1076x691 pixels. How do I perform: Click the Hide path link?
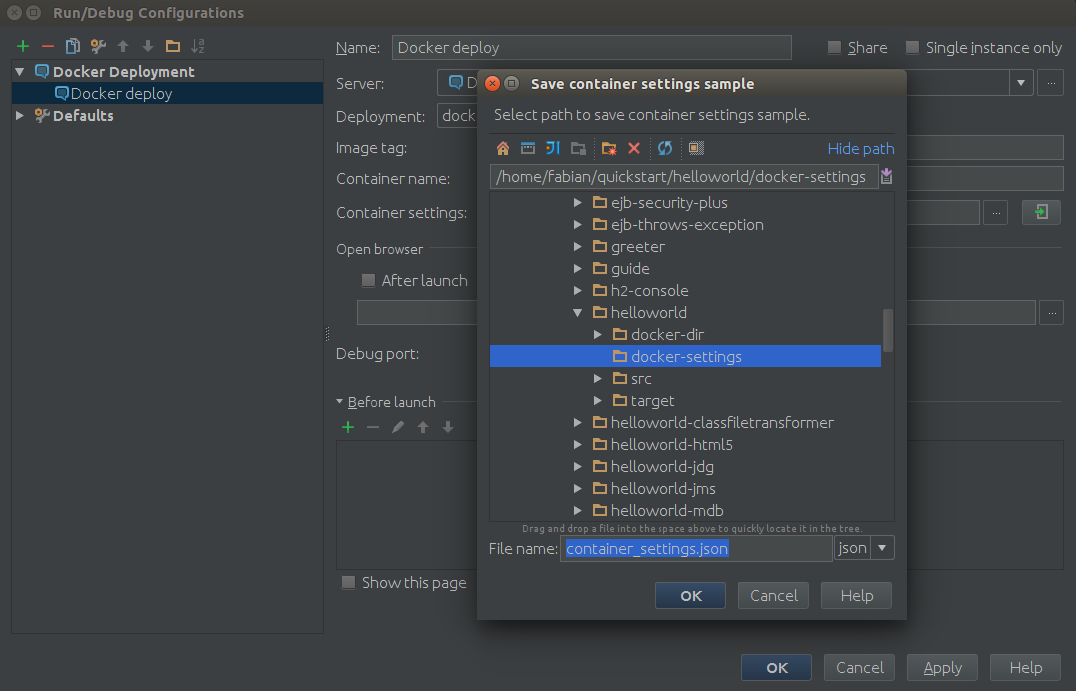coord(860,149)
